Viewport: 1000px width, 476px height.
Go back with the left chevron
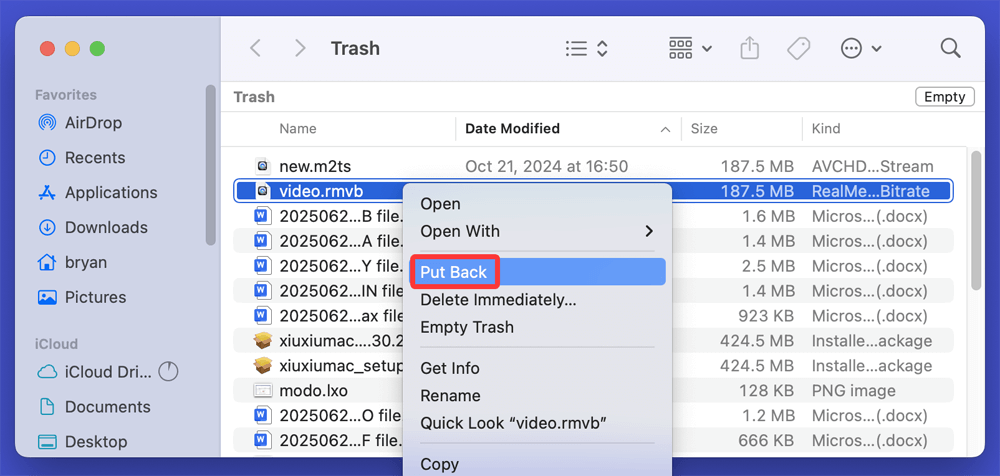(x=256, y=48)
